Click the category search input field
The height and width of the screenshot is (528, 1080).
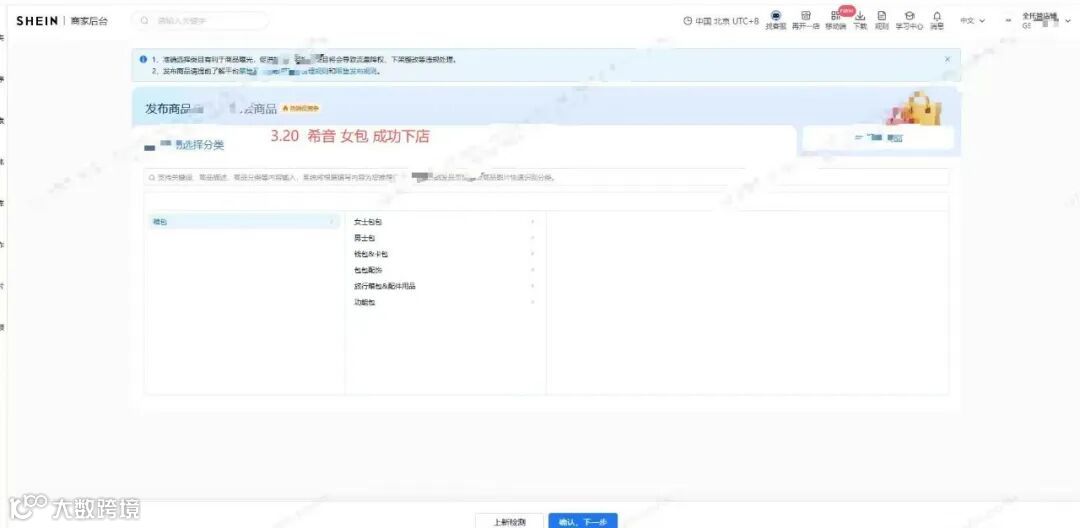click(x=546, y=177)
